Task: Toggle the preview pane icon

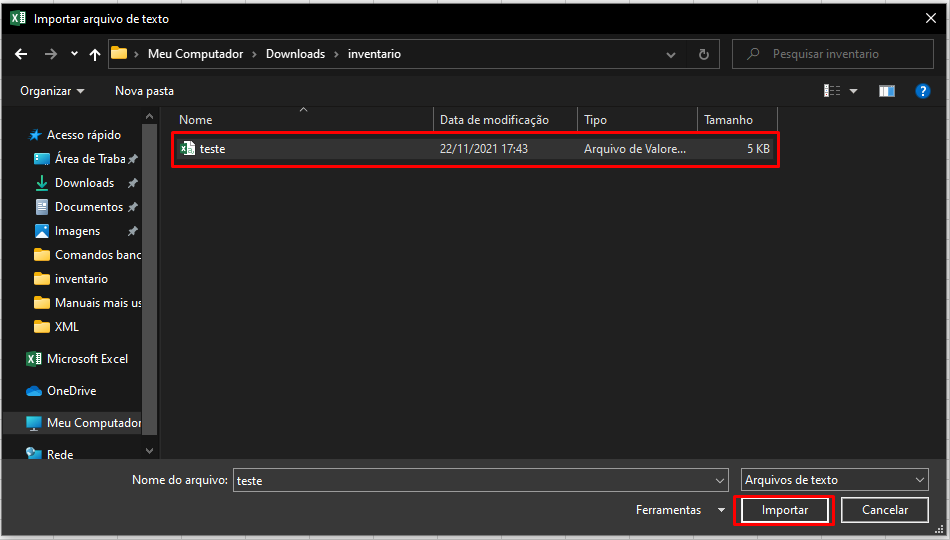Action: click(x=887, y=91)
